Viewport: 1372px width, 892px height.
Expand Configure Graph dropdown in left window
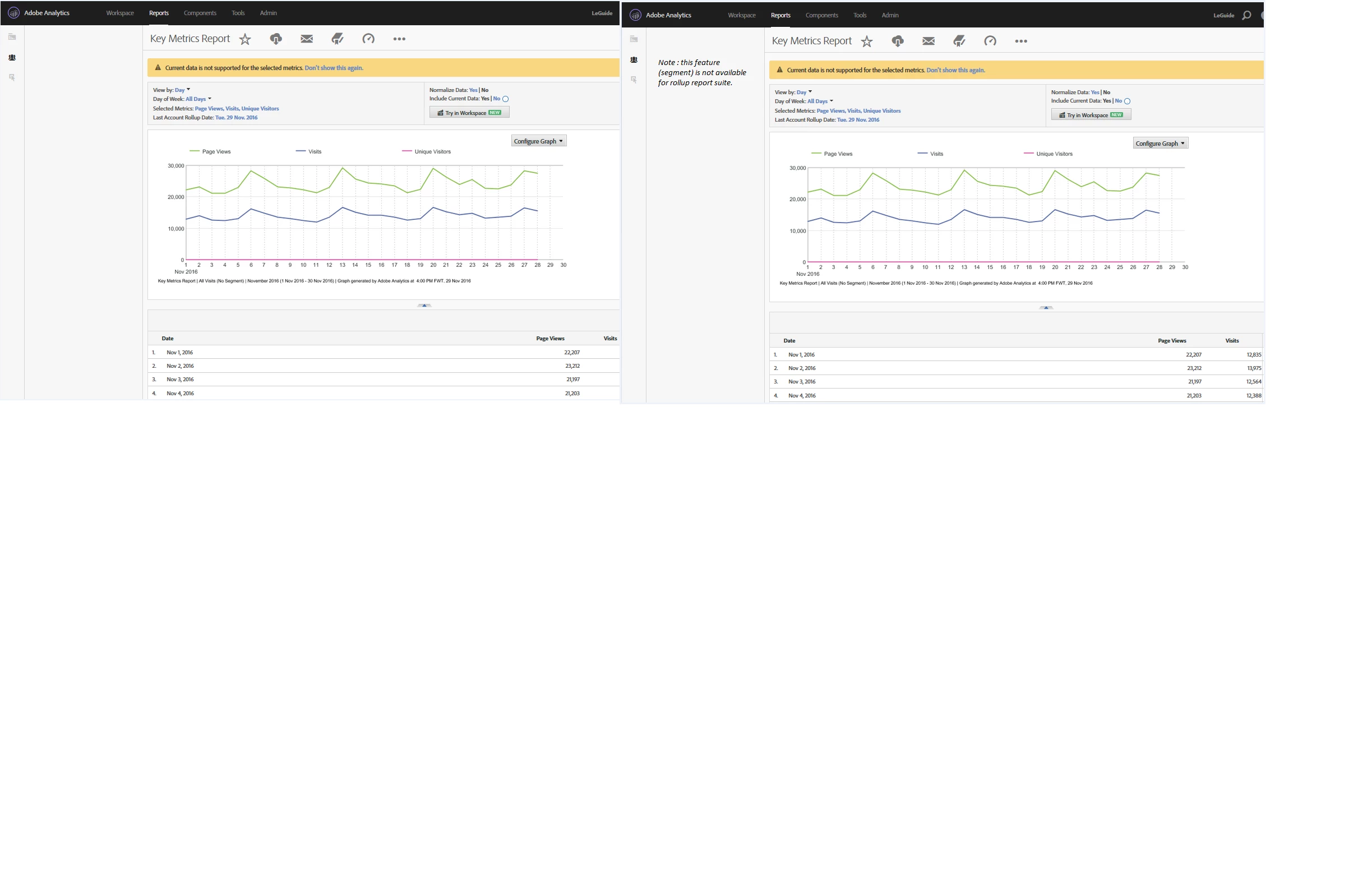click(538, 141)
